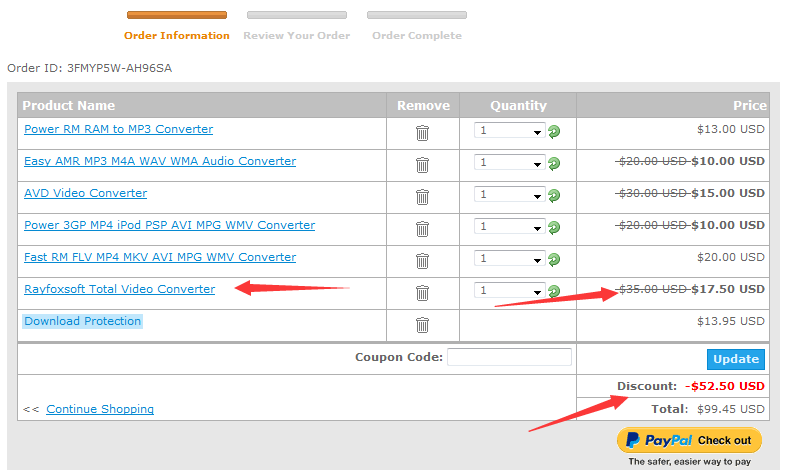793x470 pixels.
Task: Expand quantity dropdown in Fast RM FLV MP4 row
Action: [x=510, y=258]
